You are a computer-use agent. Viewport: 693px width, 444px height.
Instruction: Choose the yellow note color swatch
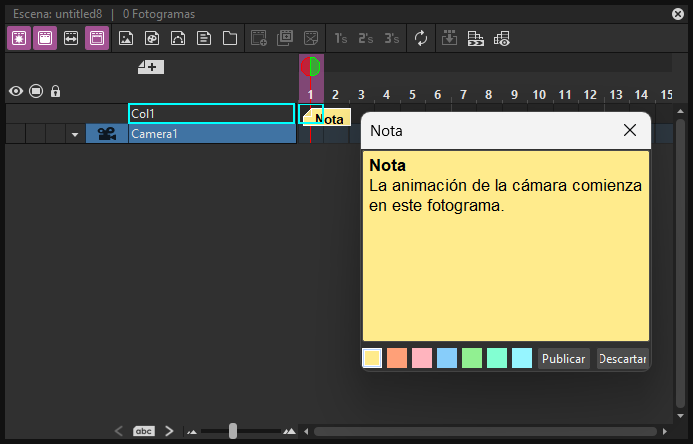(372, 358)
